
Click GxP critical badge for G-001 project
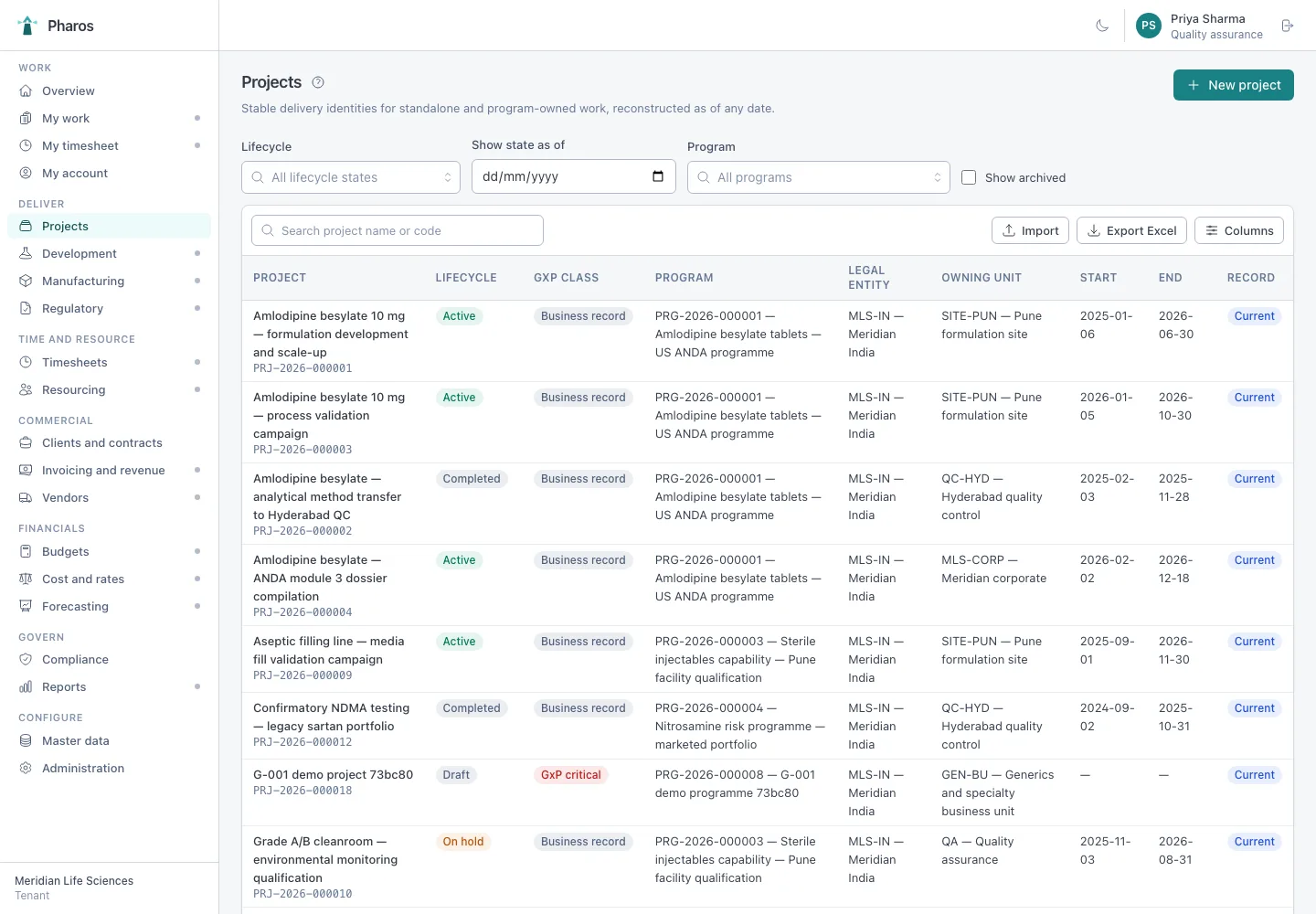(x=571, y=775)
